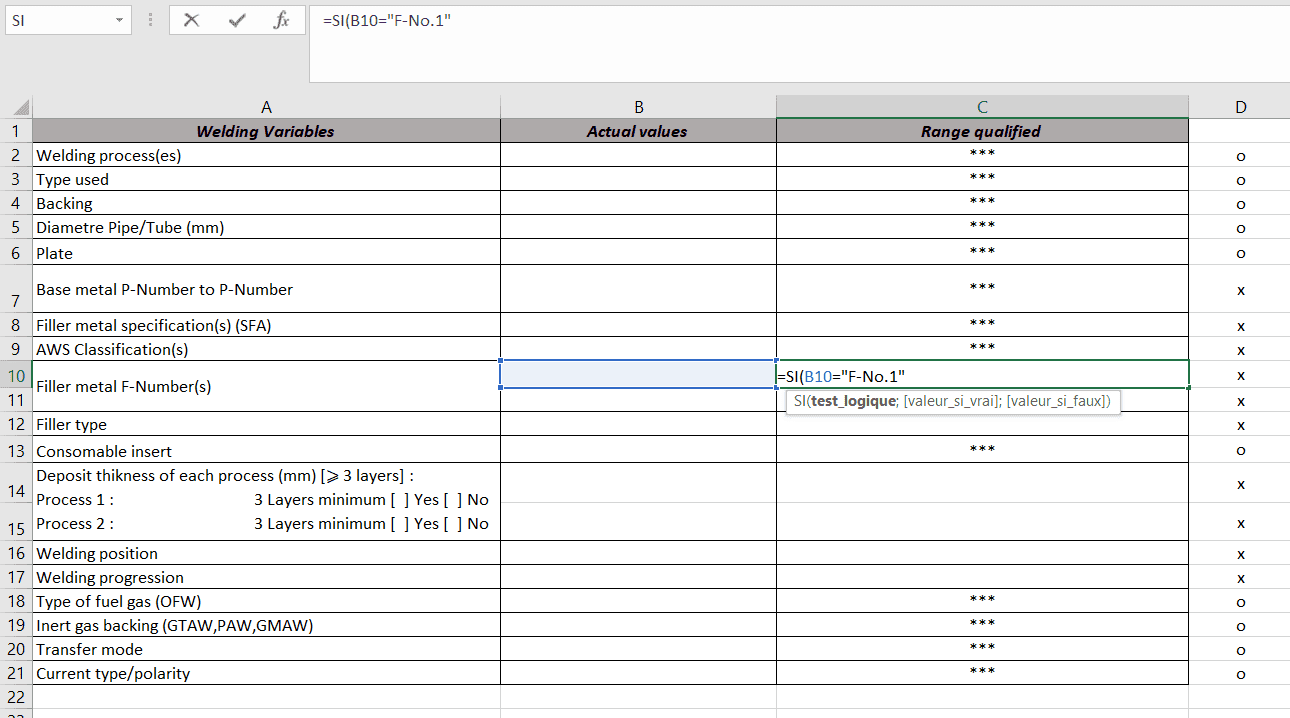1290x718 pixels.
Task: Select row 7 header
Action: [16, 289]
